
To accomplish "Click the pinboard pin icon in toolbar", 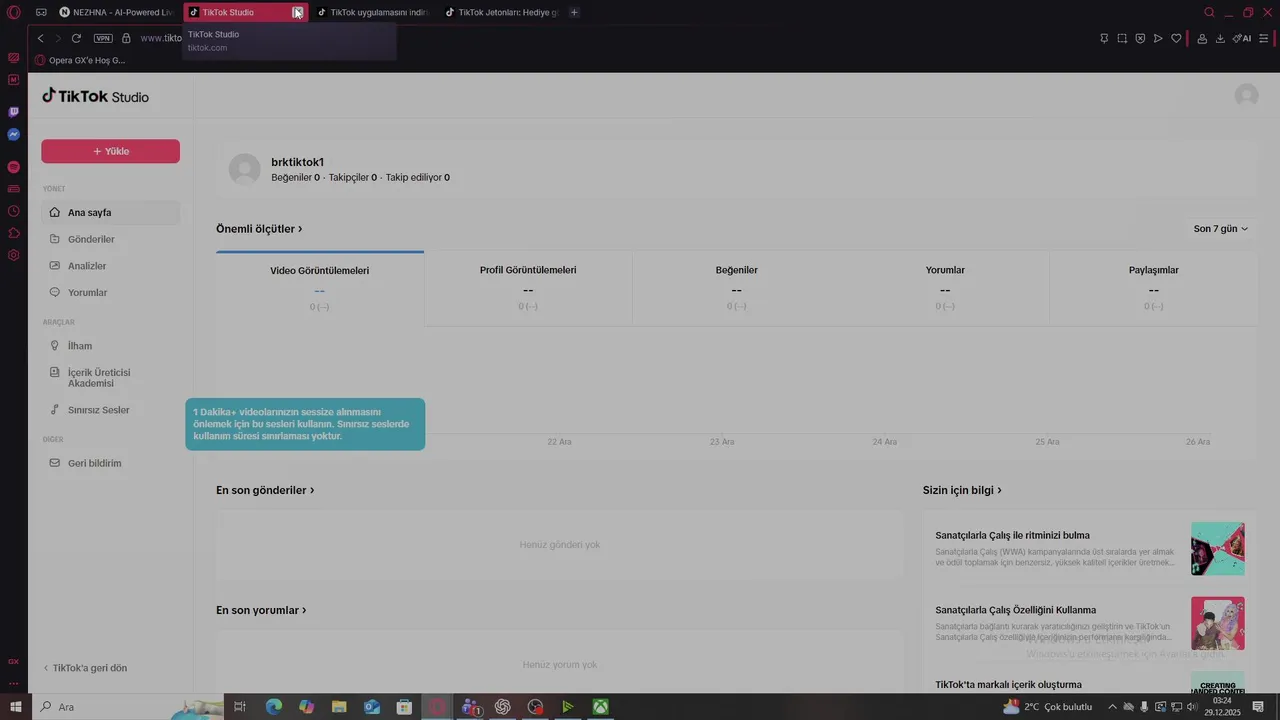I will [1104, 38].
